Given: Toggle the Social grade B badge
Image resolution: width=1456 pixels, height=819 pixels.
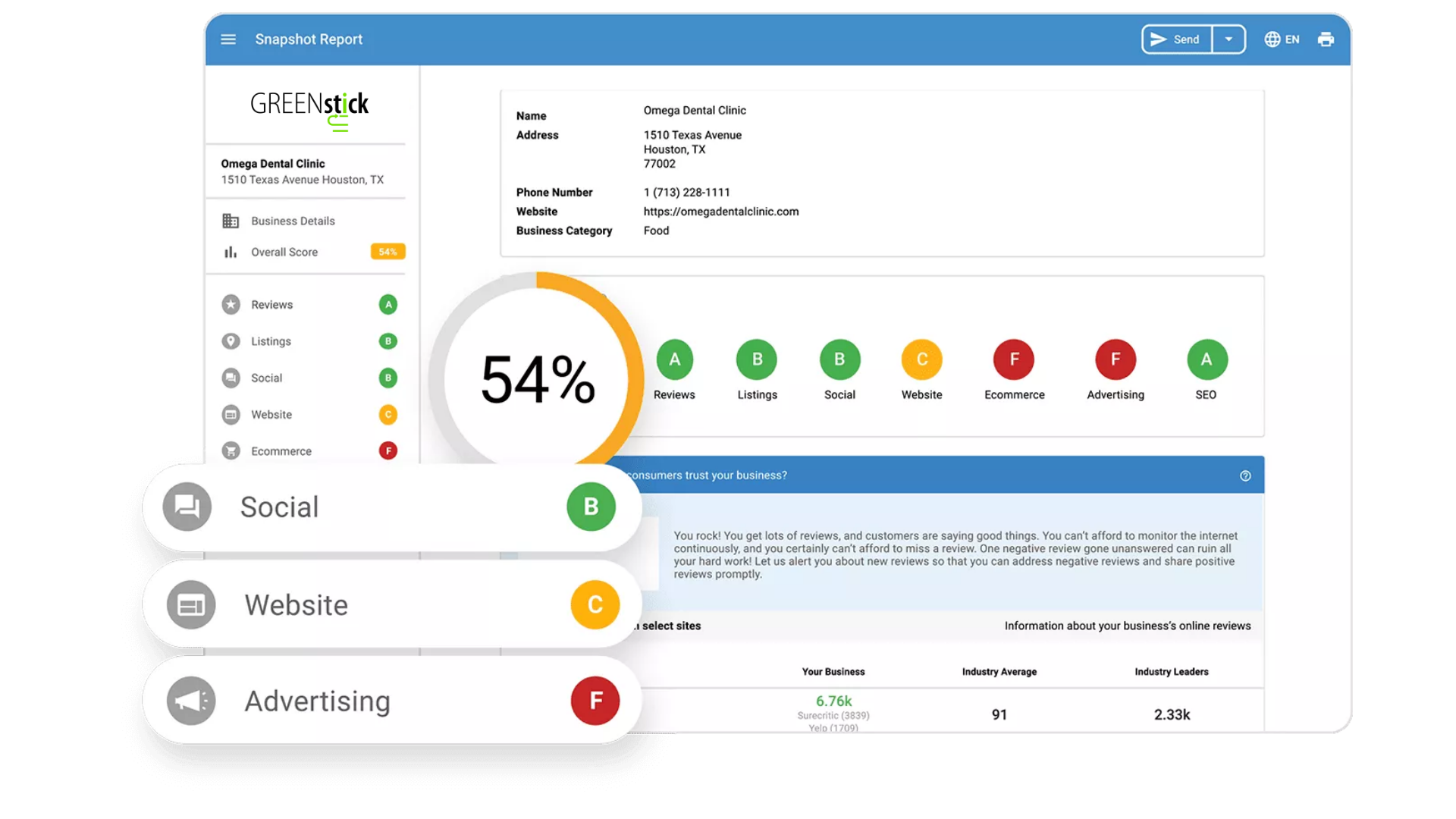Looking at the screenshot, I should coord(591,507).
